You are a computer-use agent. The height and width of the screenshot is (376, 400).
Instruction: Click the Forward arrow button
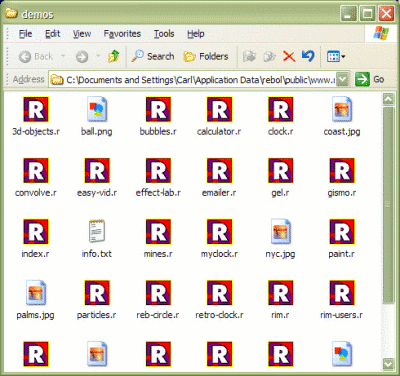[82, 57]
